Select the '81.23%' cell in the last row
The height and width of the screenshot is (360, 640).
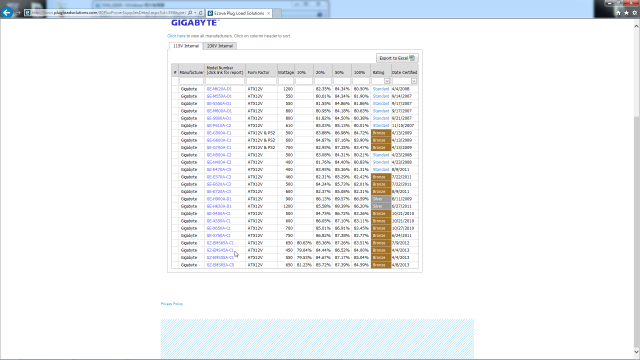pos(304,265)
